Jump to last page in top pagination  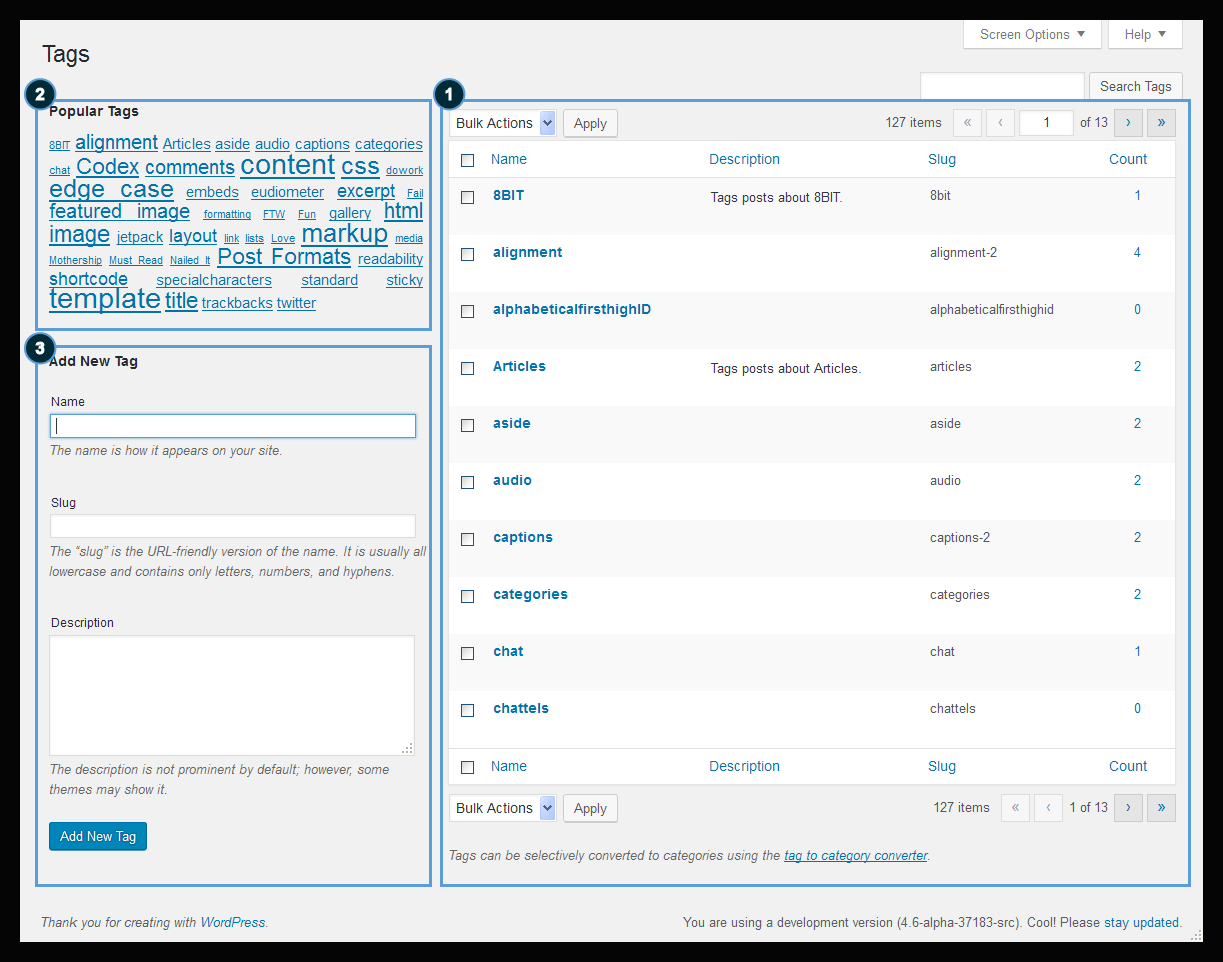pos(1161,123)
